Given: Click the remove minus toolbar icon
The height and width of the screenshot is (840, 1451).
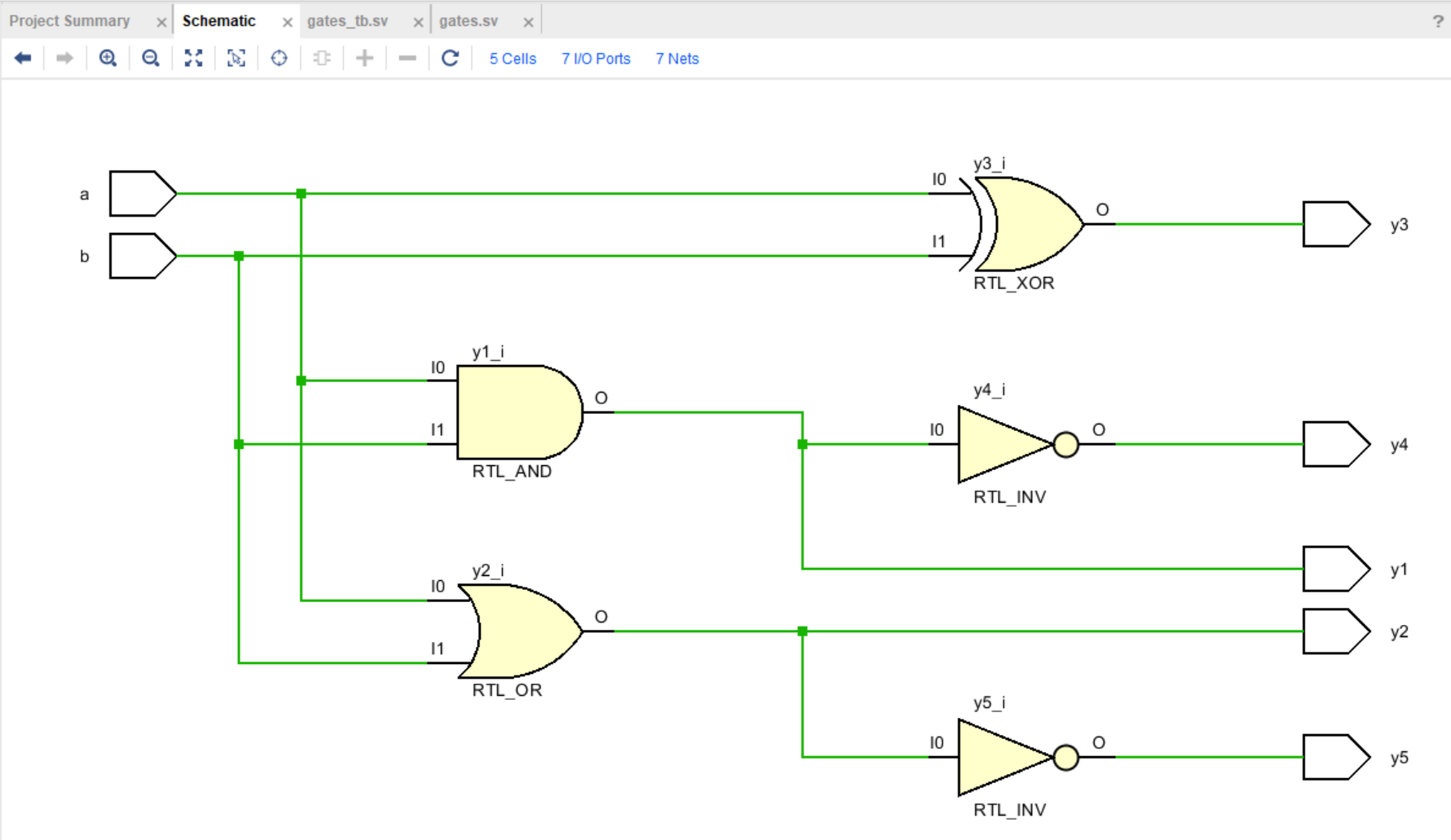Looking at the screenshot, I should tap(408, 58).
